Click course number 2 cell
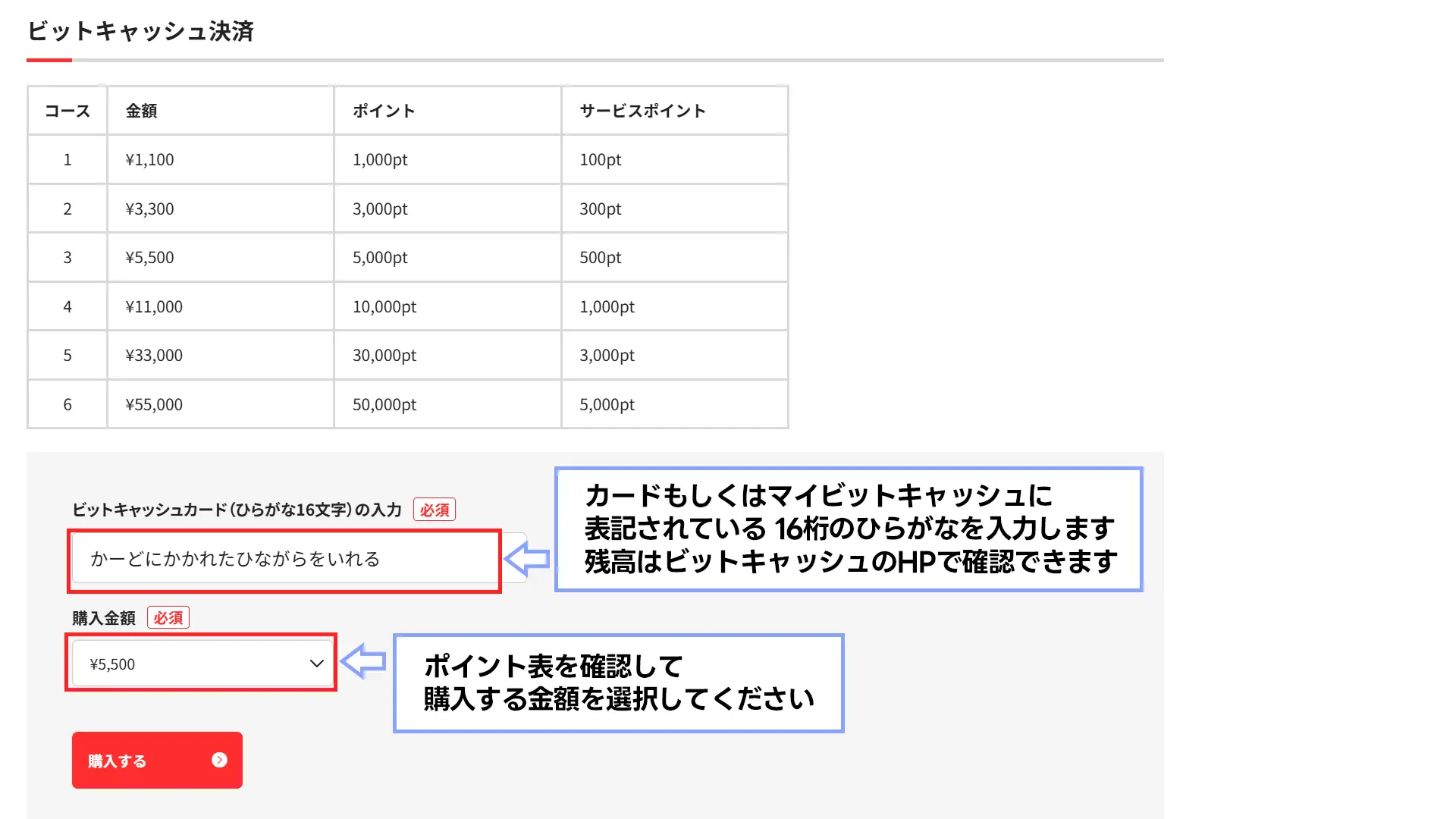 67,209
